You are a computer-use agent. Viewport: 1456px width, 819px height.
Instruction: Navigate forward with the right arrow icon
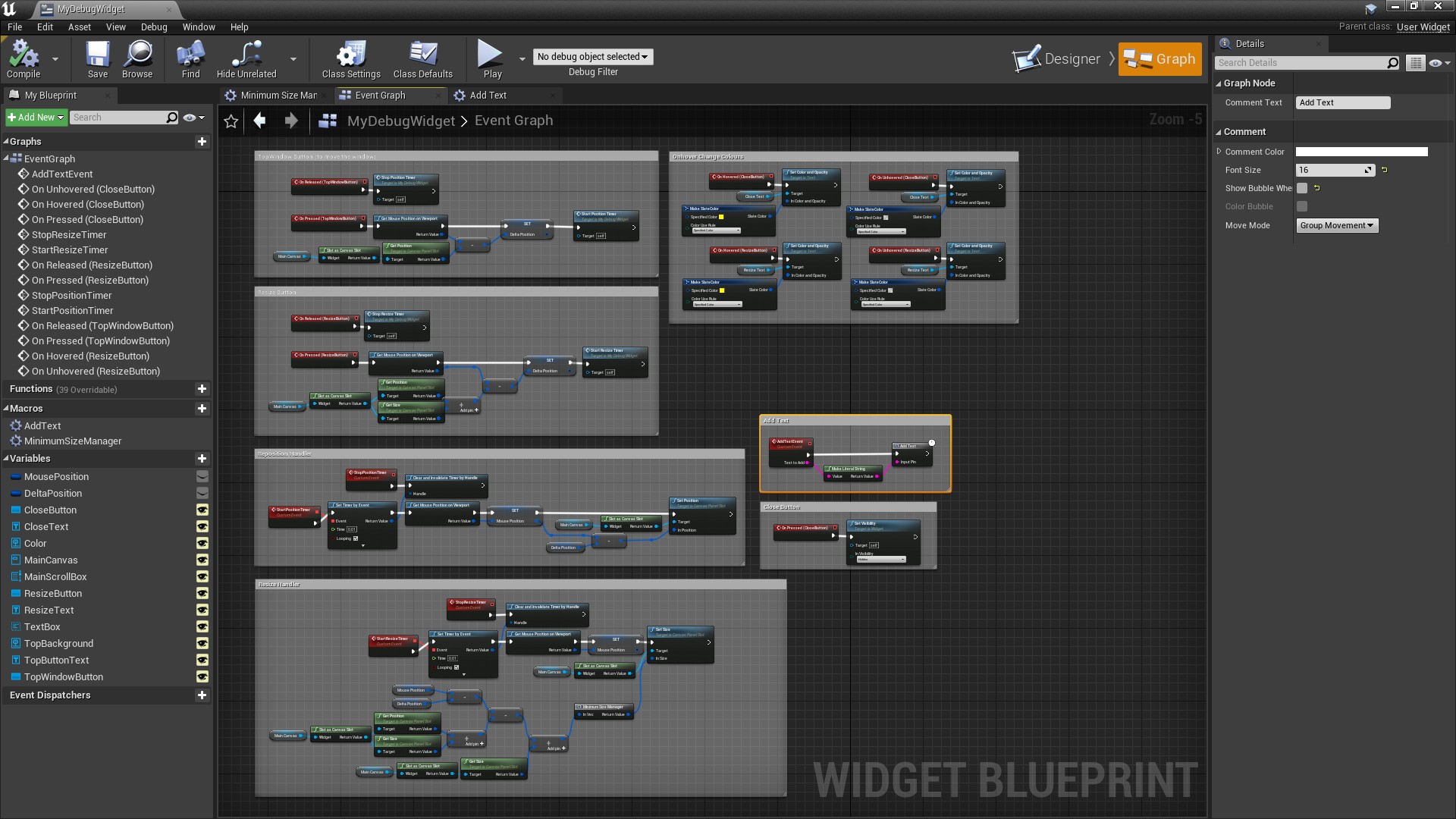(291, 121)
